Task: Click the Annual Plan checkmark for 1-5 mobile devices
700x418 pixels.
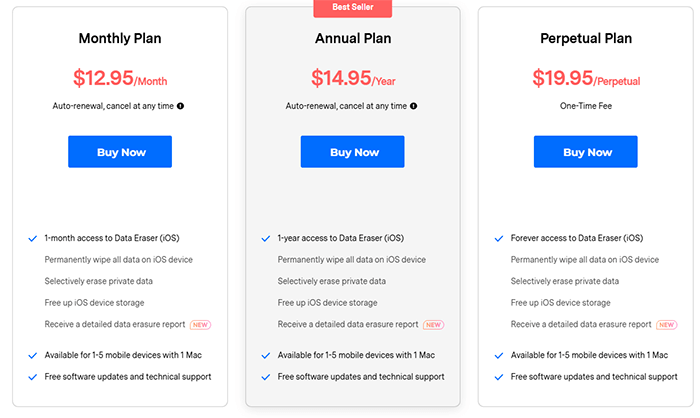Action: click(x=266, y=355)
